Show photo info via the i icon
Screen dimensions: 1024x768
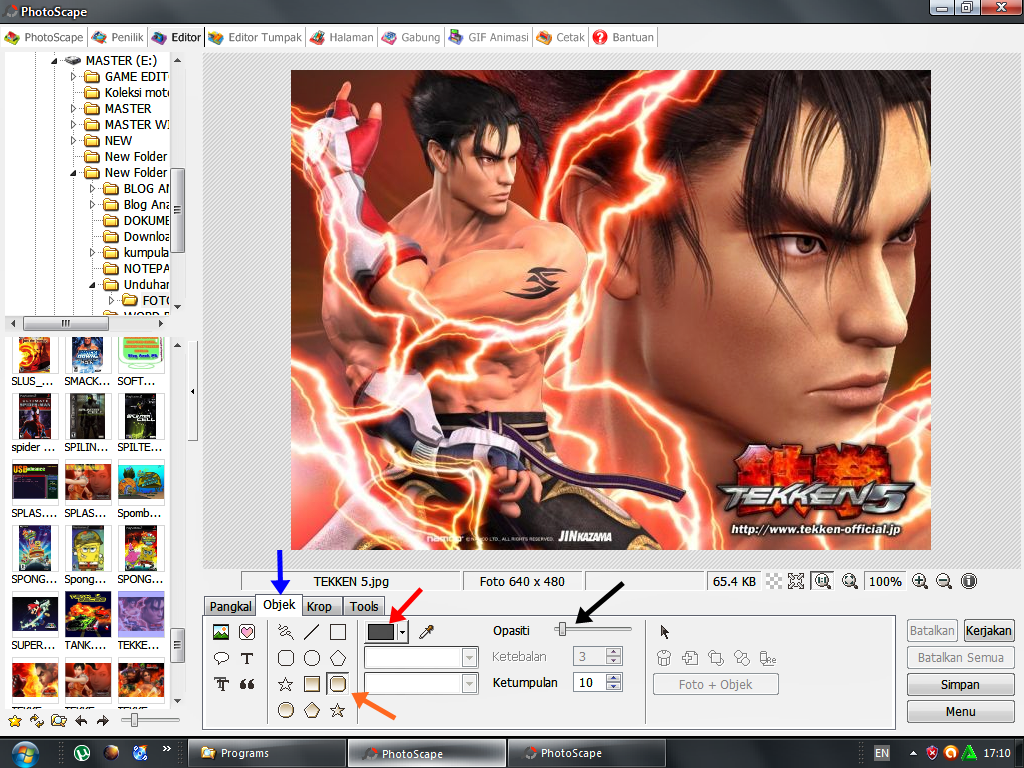[969, 581]
